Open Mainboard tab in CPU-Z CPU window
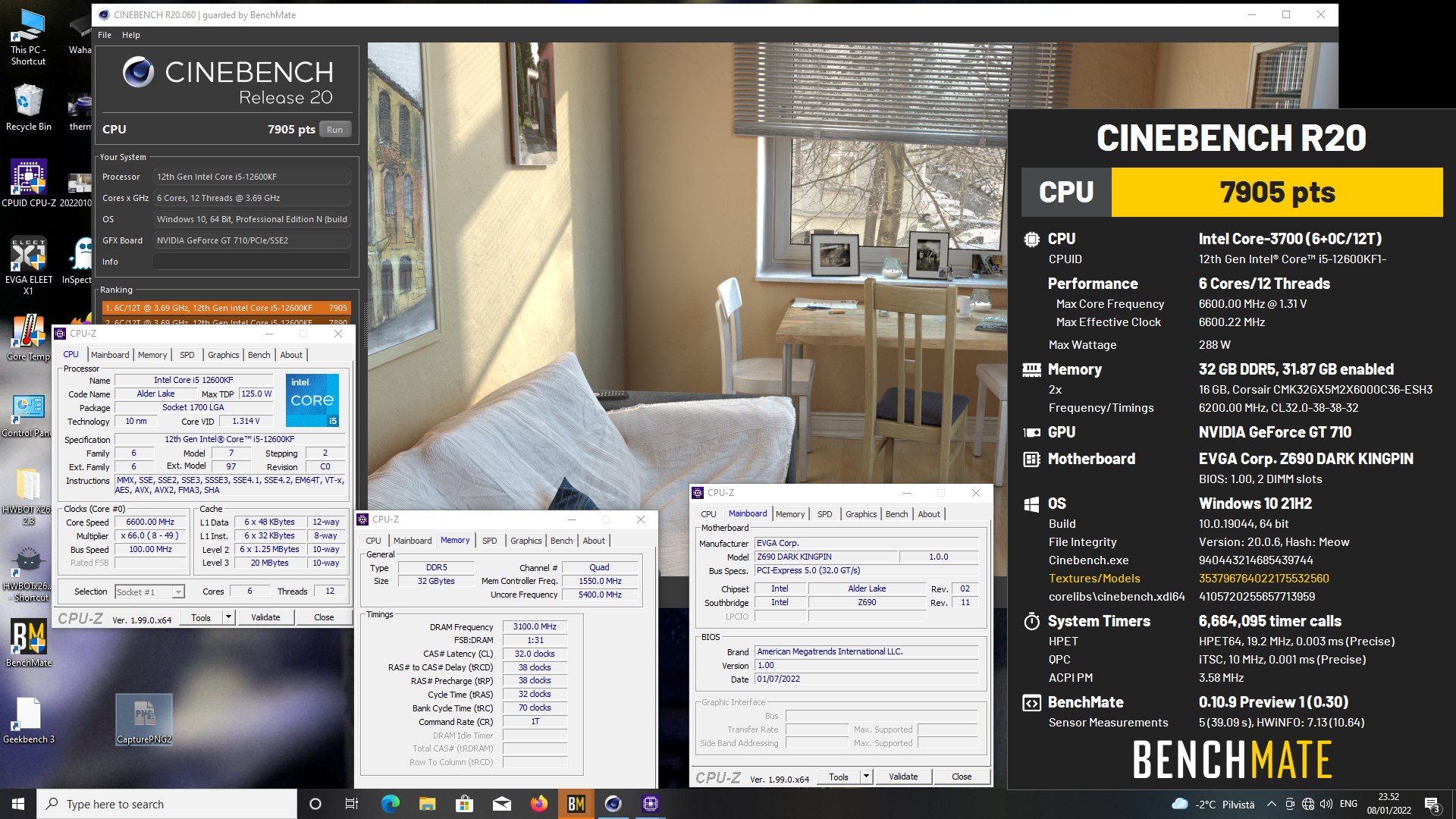Image resolution: width=1456 pixels, height=819 pixels. pos(110,355)
